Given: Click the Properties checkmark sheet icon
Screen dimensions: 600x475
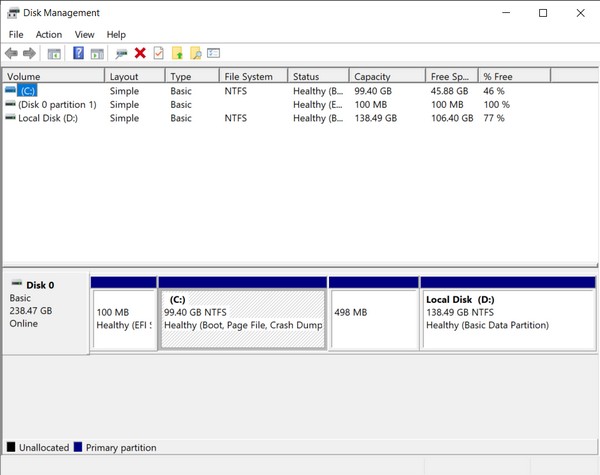Looking at the screenshot, I should click(x=158, y=53).
